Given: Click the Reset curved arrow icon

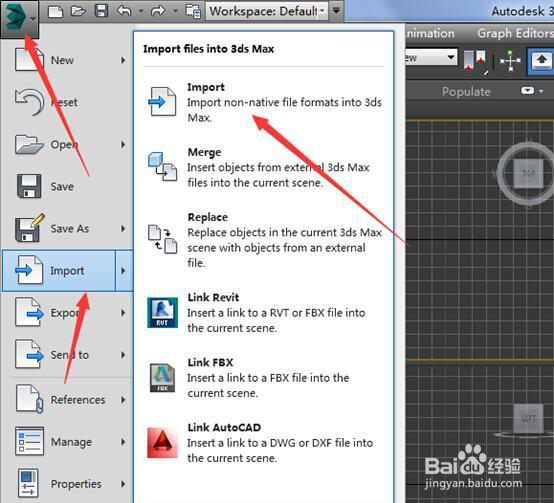Looking at the screenshot, I should 29,102.
